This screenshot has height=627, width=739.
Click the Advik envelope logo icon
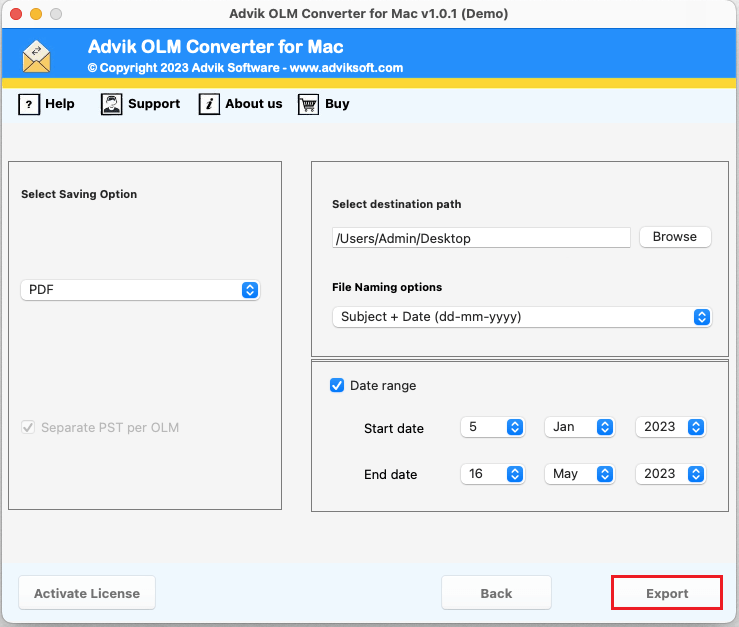tap(36, 57)
